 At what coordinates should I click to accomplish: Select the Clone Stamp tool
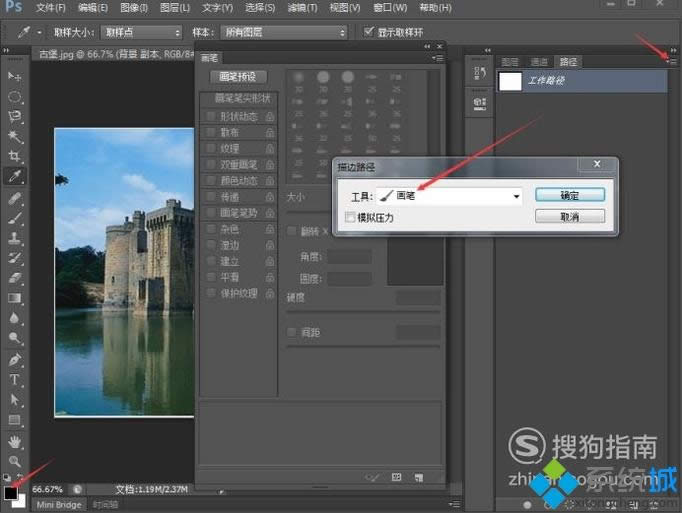point(14,238)
